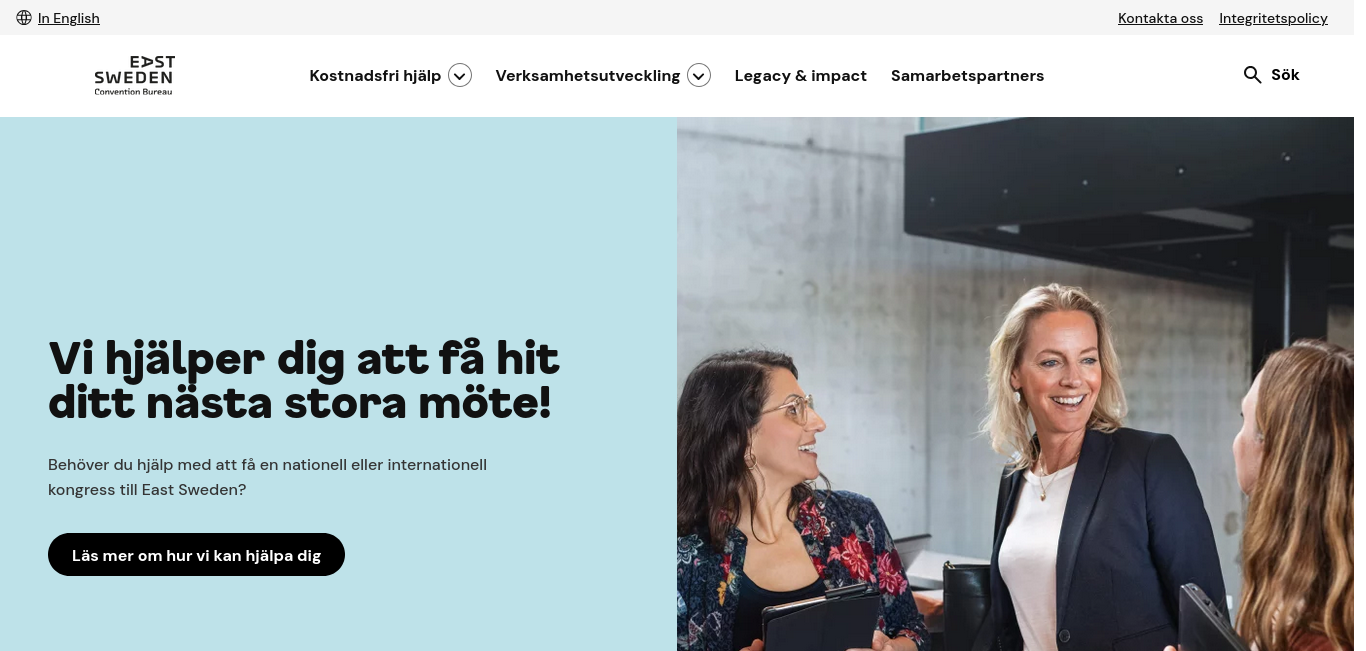Viewport: 1366px width, 651px height.
Task: Go to Legacy & impact
Action: click(801, 76)
